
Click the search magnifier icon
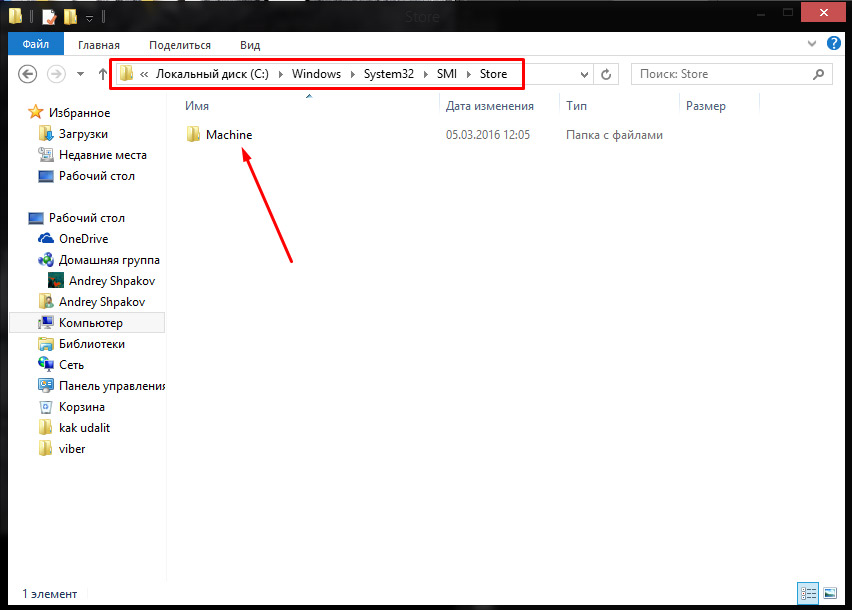click(x=818, y=74)
